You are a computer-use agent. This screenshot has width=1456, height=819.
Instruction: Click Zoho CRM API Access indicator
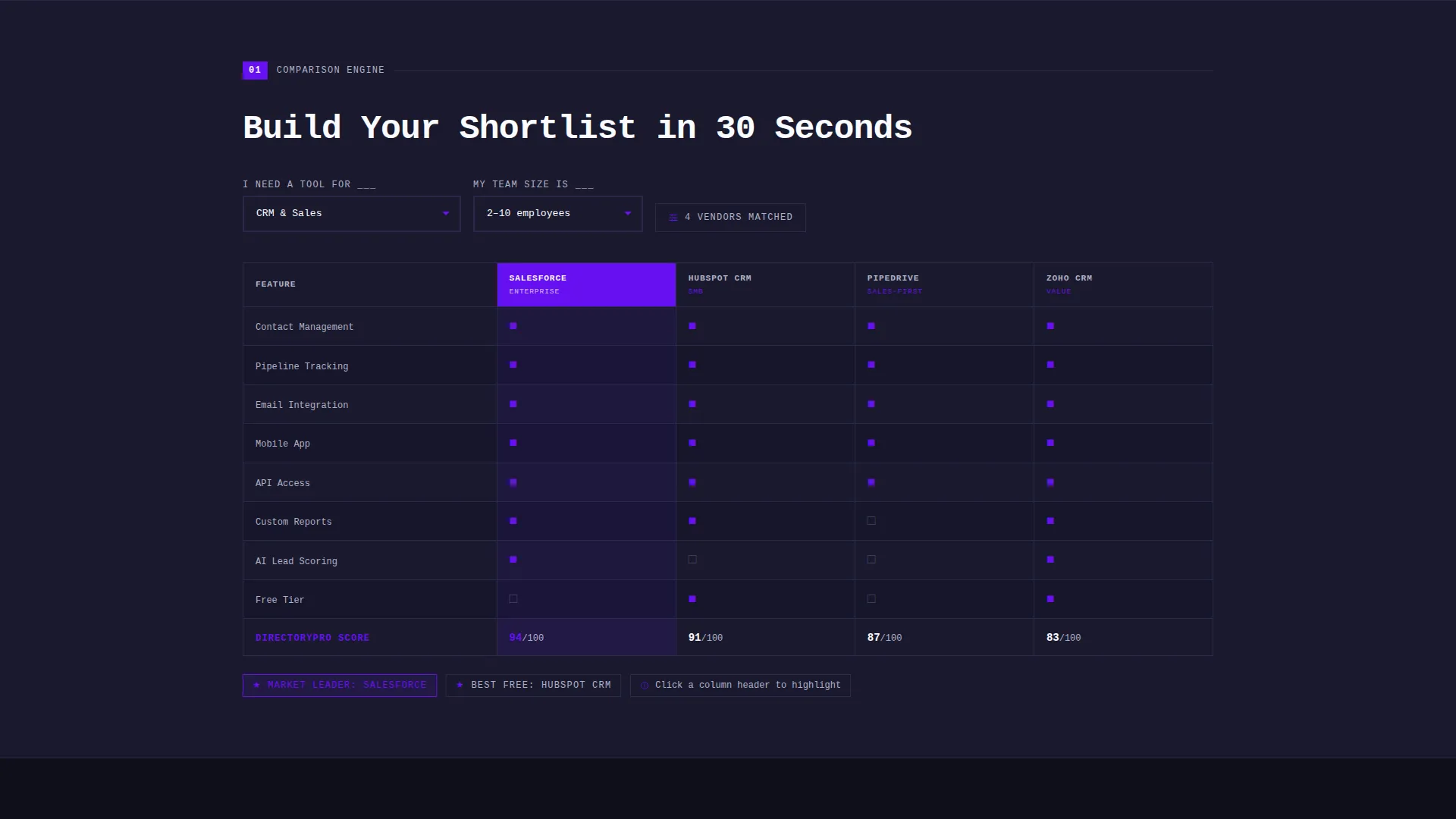pos(1050,482)
